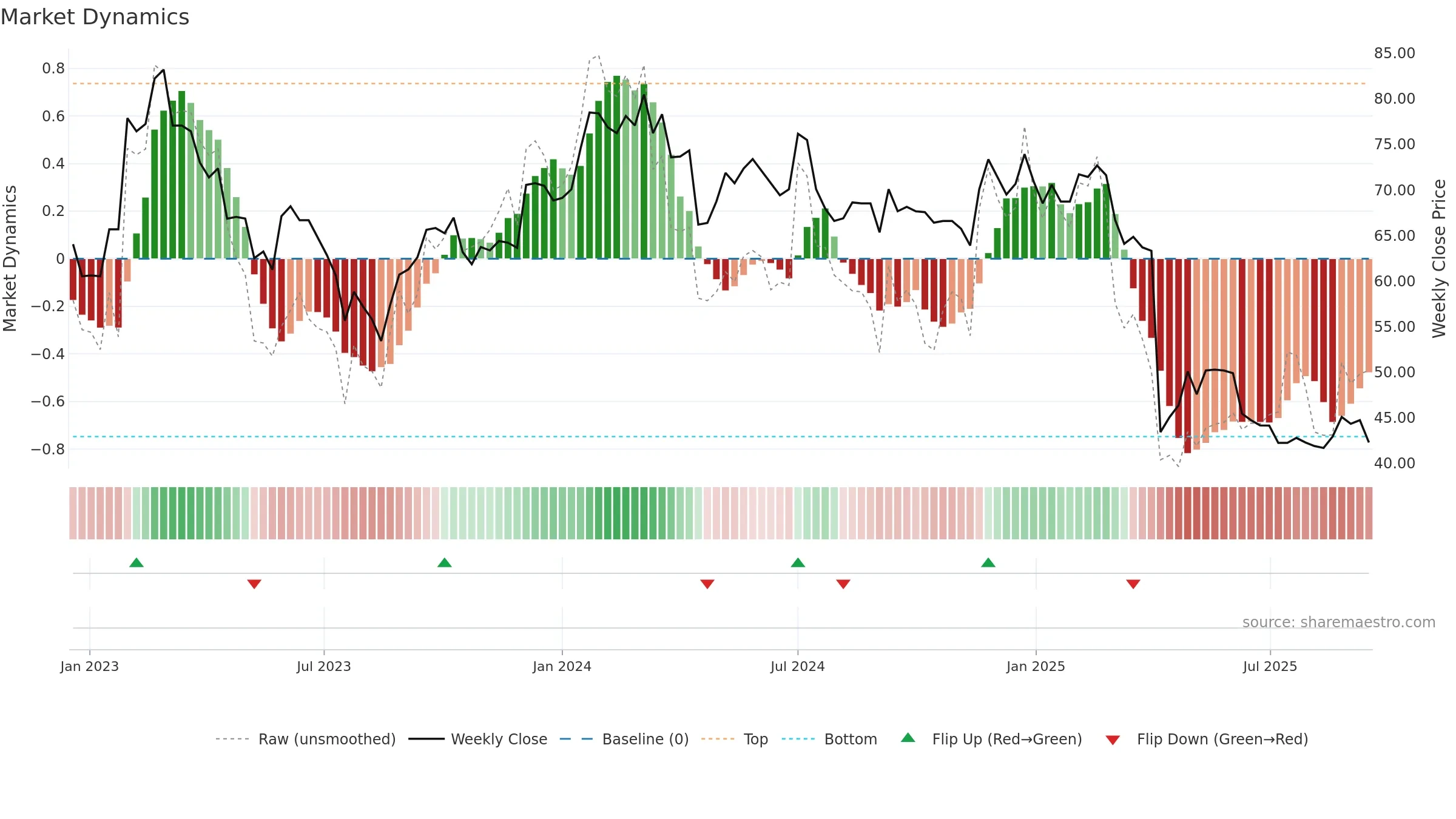Click the 85.00 price axis label

[1395, 53]
